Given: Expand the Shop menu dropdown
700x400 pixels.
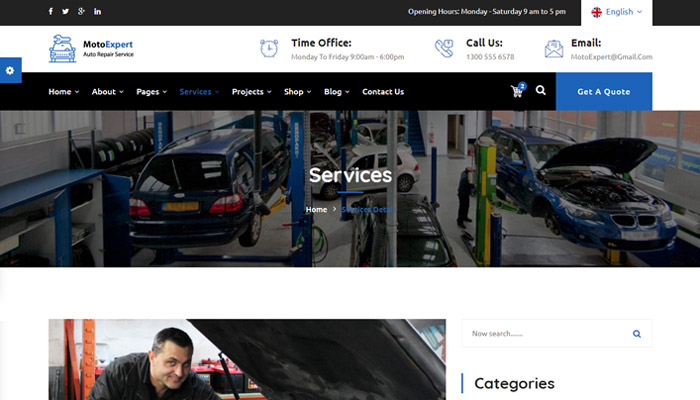Looking at the screenshot, I should point(297,92).
